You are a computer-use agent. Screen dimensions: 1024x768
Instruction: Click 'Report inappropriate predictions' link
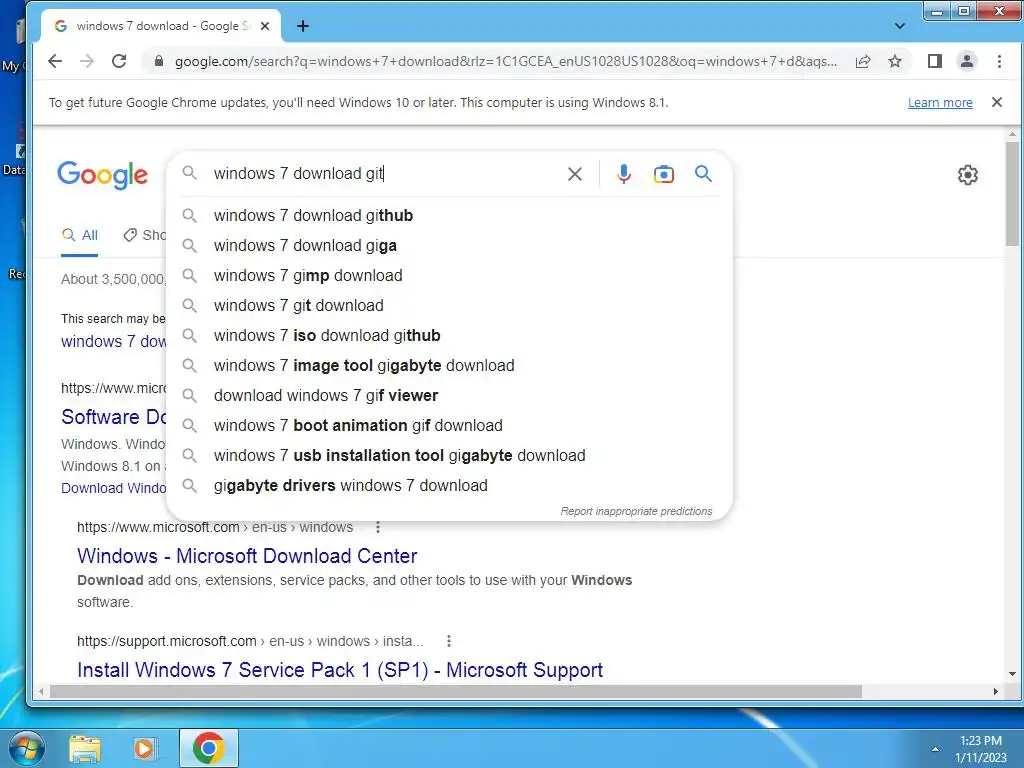click(x=636, y=511)
